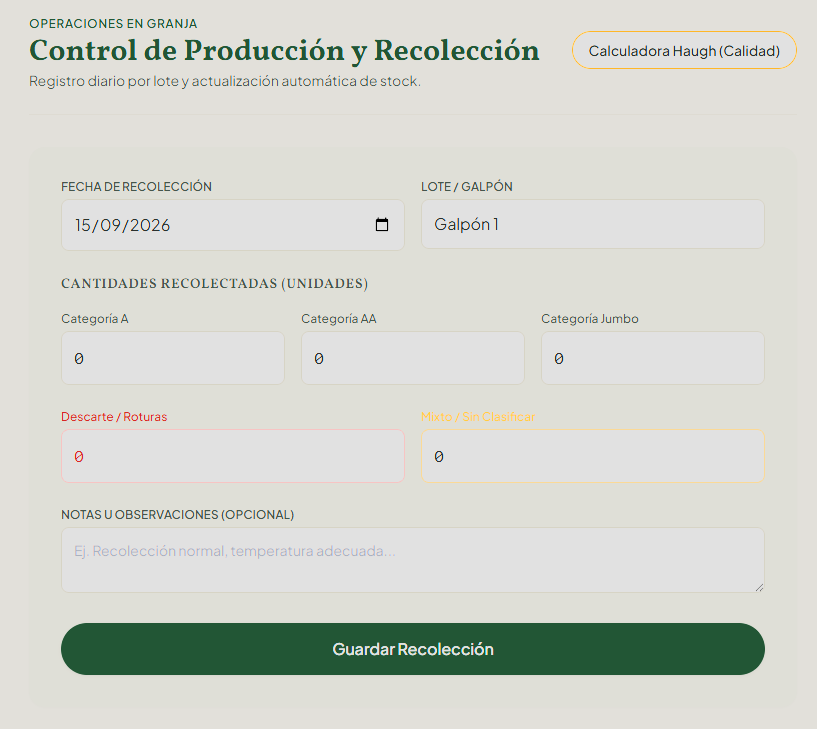Click the Operaciones en Granja label
The image size is (817, 729).
pos(113,23)
